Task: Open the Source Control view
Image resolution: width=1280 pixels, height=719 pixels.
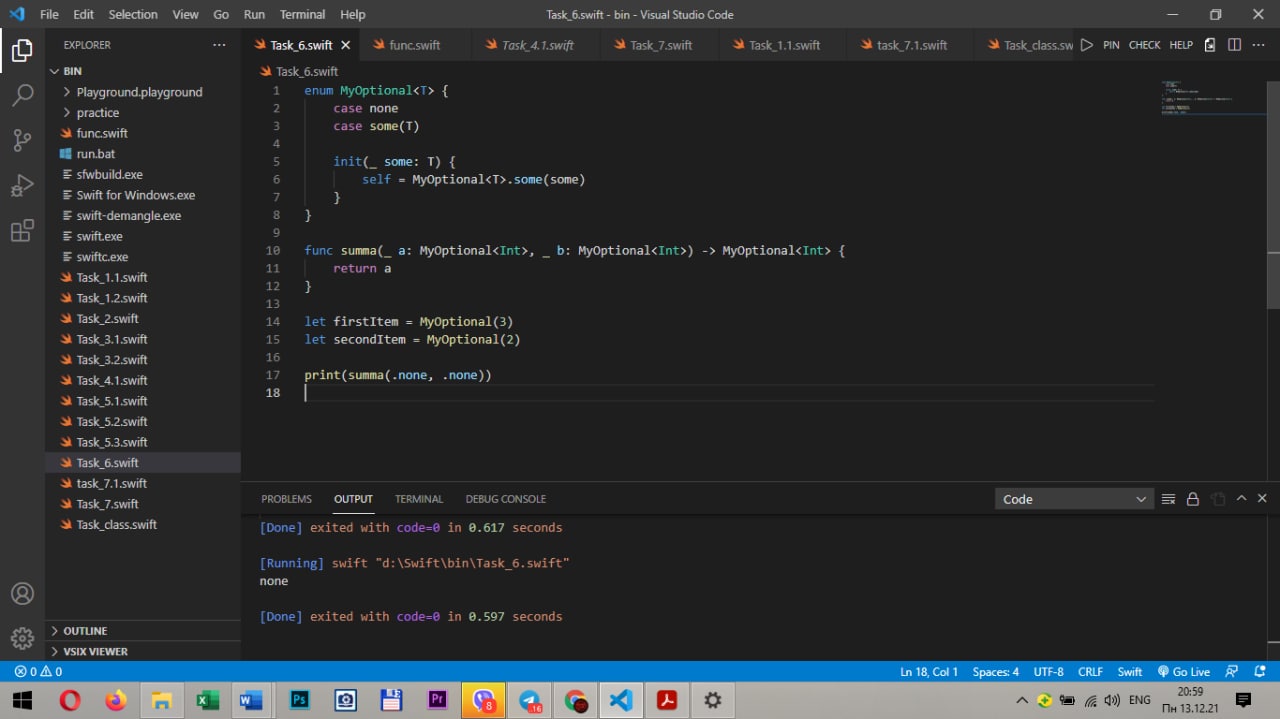Action: [22, 140]
